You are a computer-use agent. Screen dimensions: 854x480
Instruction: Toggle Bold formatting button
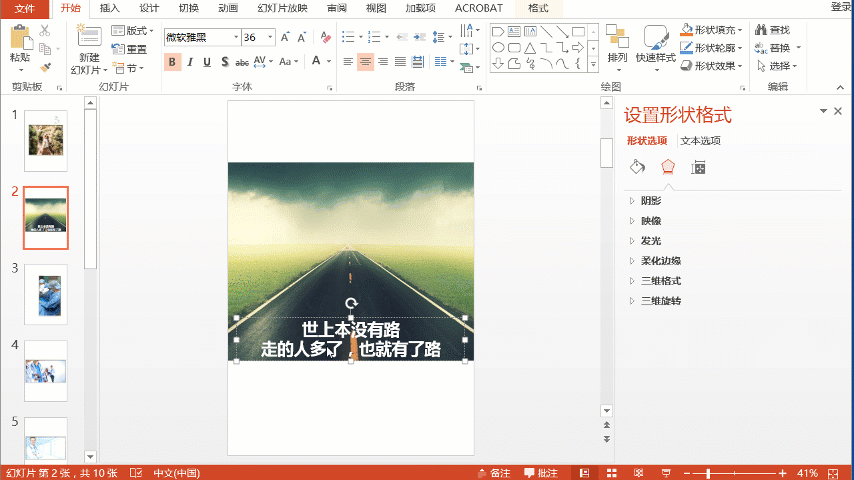(x=172, y=62)
